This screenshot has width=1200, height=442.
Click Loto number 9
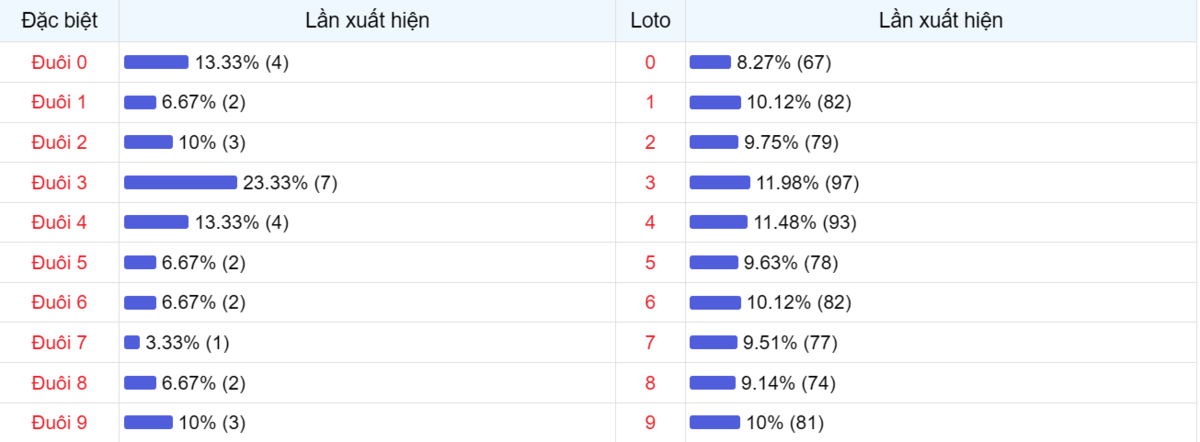coord(650,423)
